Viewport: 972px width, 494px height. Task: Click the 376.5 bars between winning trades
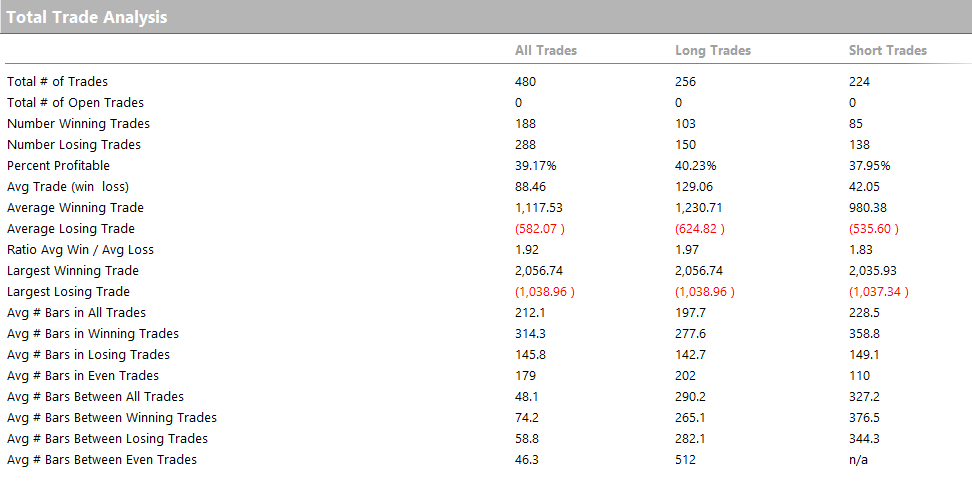(864, 419)
